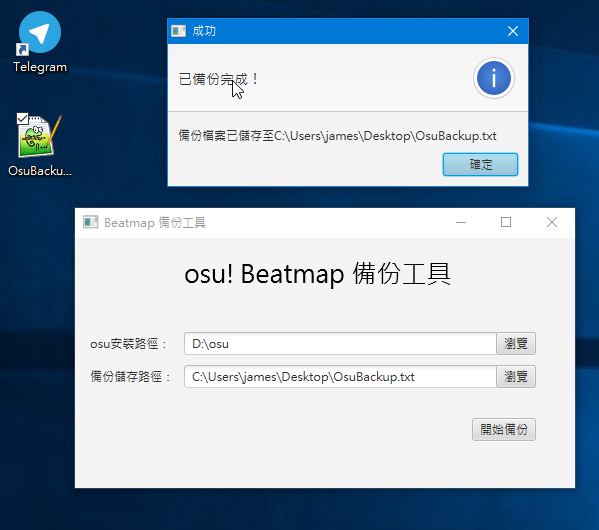
Task: Browse for the backup save path (瀏覽)
Action: pyautogui.click(x=516, y=377)
